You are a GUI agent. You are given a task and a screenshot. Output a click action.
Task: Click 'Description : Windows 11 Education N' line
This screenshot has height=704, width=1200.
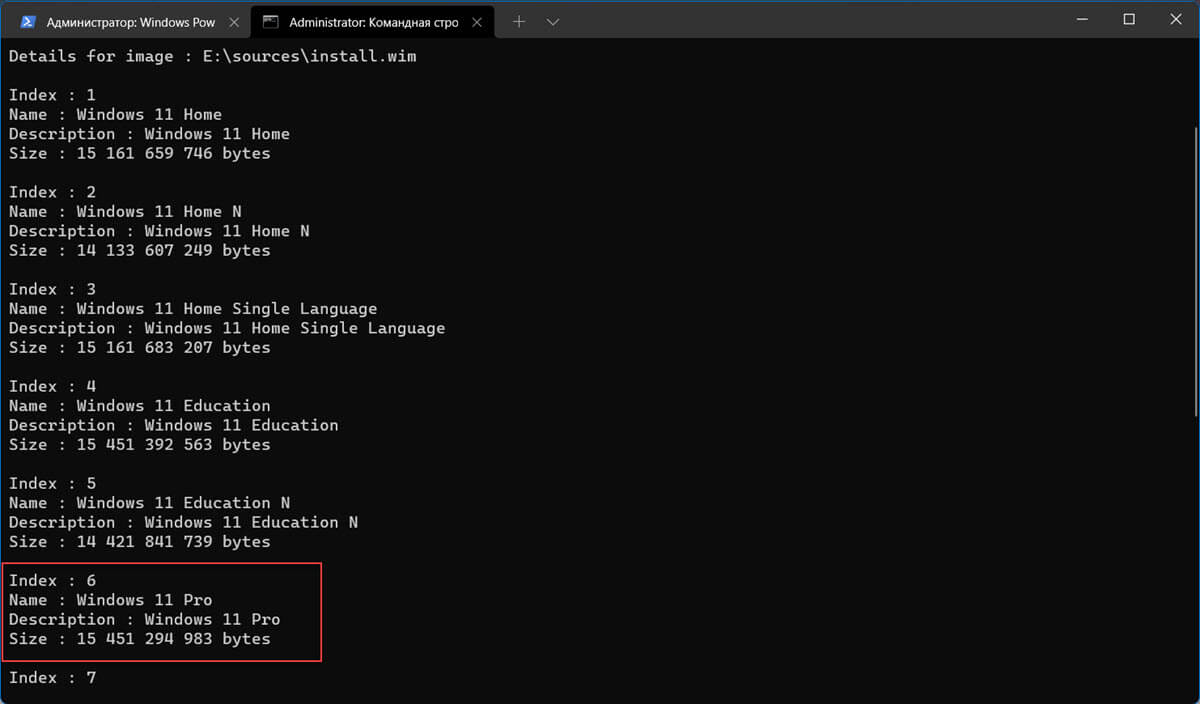pyautogui.click(x=183, y=522)
